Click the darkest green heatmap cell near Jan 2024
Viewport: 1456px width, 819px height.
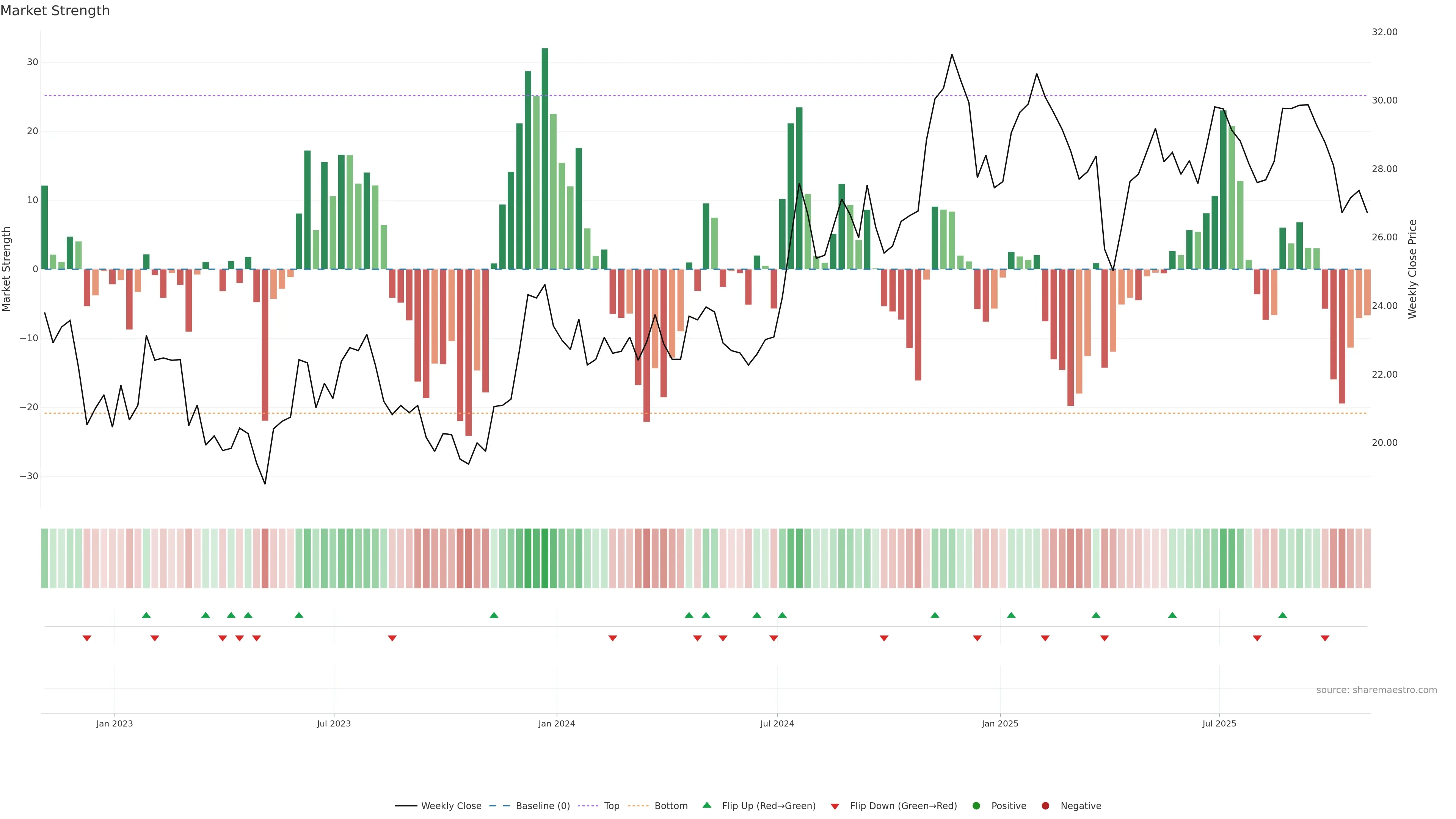(x=545, y=559)
